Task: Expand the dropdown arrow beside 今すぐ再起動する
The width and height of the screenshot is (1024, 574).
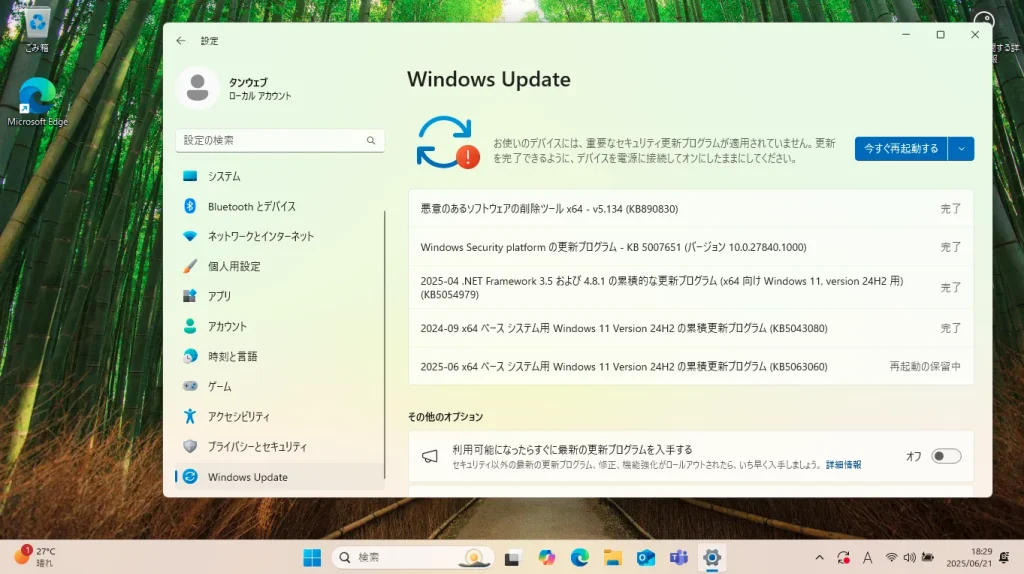Action: 961,149
